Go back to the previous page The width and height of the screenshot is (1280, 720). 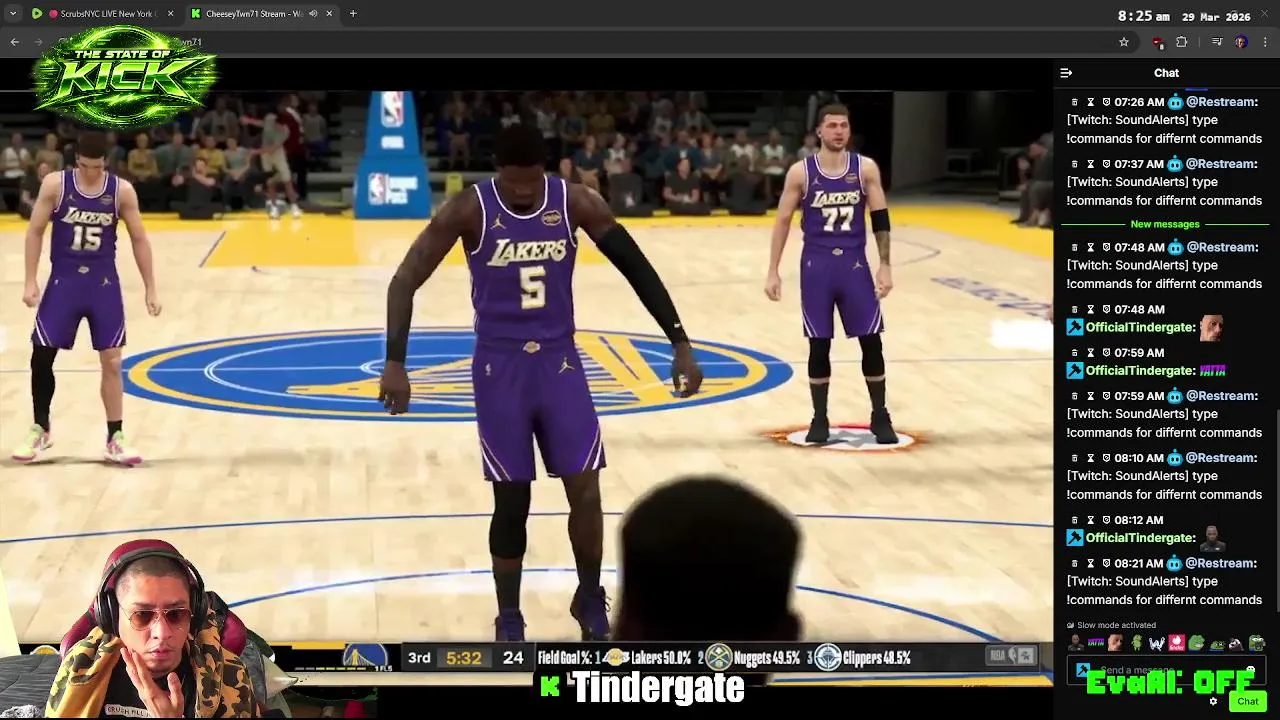pyautogui.click(x=15, y=42)
